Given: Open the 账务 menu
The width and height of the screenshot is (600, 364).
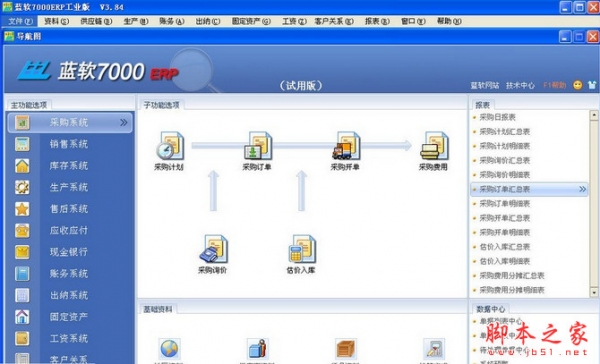Looking at the screenshot, I should pyautogui.click(x=171, y=21).
